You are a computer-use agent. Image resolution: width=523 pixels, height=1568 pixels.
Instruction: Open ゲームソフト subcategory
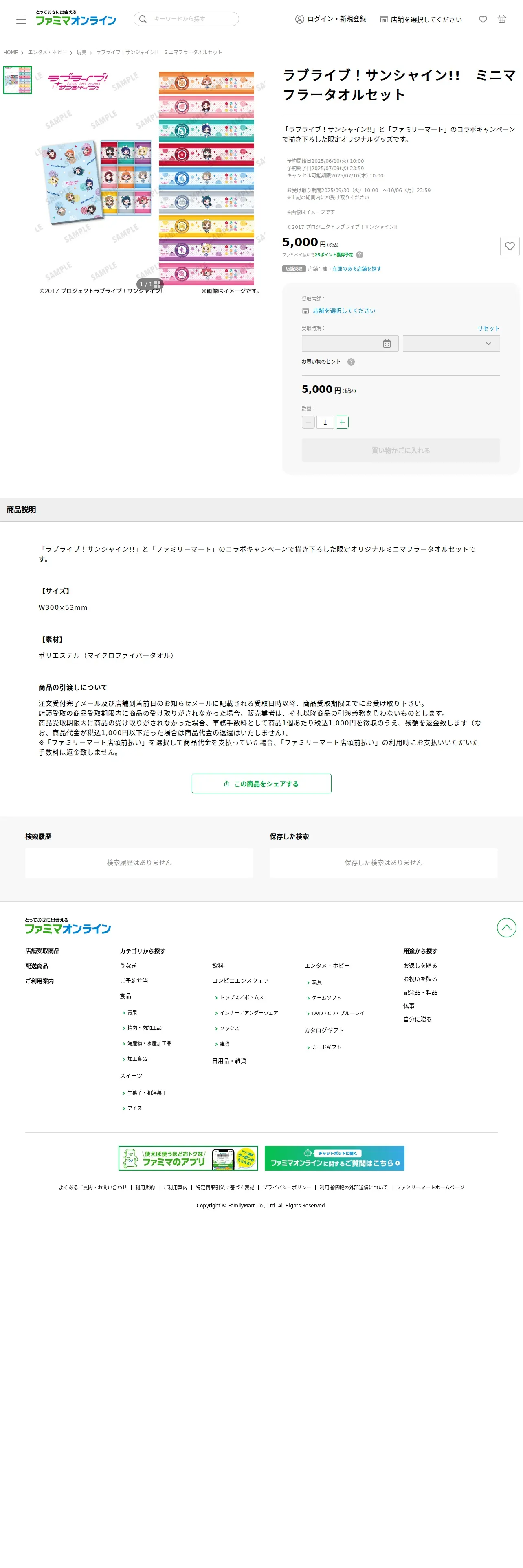point(326,998)
